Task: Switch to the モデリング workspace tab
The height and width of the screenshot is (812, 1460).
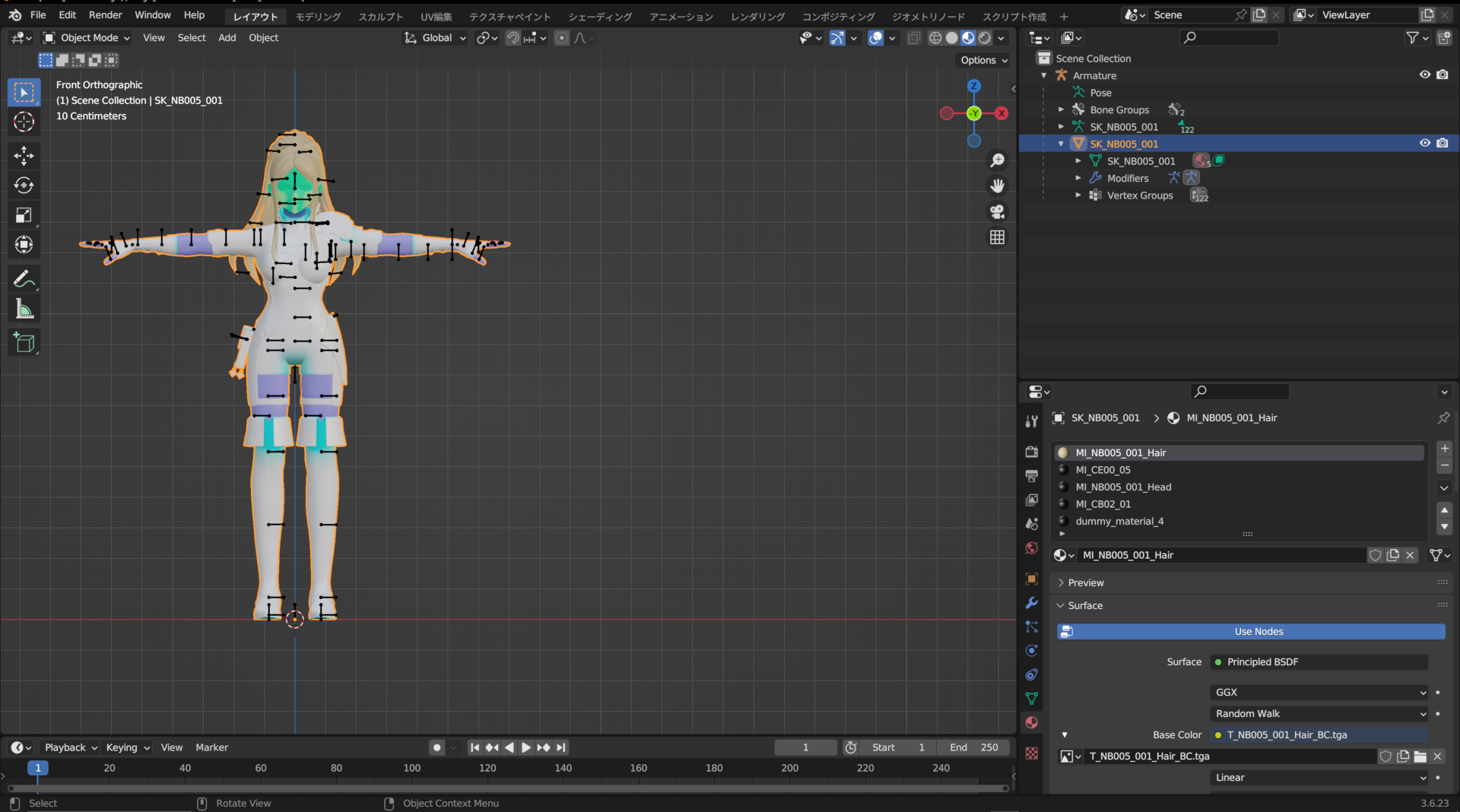Action: pyautogui.click(x=318, y=17)
